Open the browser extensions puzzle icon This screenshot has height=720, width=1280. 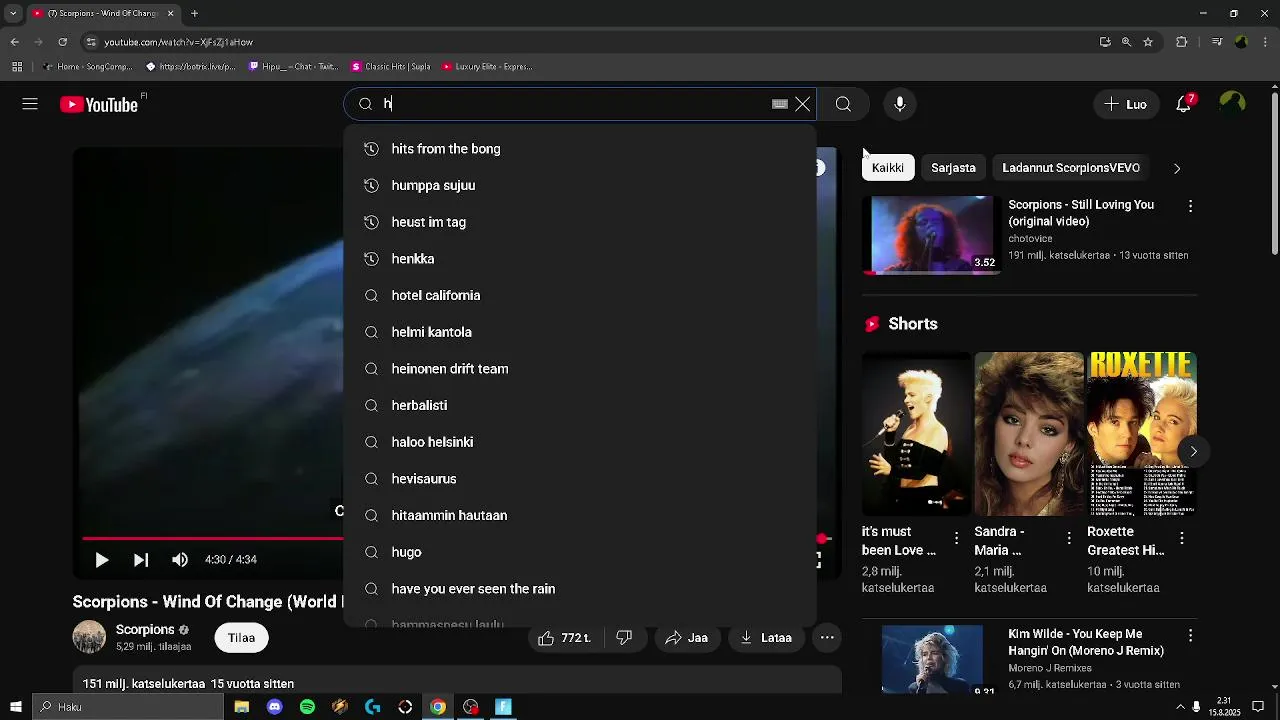pyautogui.click(x=1182, y=42)
